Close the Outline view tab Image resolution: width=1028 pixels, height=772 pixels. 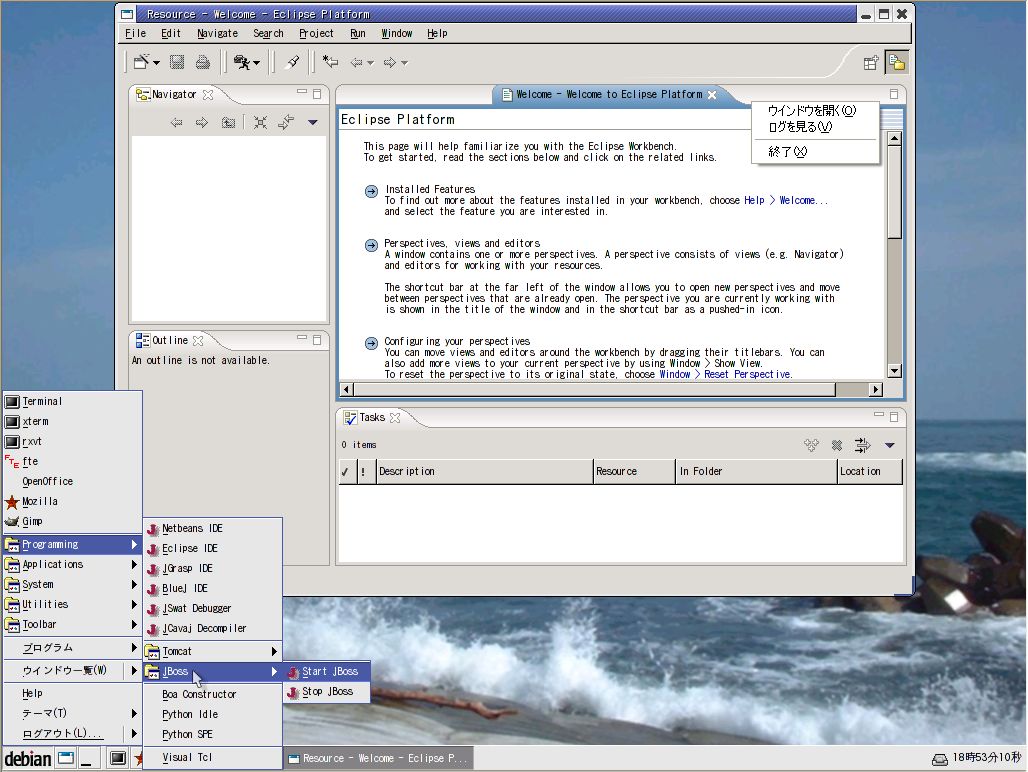pyautogui.click(x=198, y=341)
